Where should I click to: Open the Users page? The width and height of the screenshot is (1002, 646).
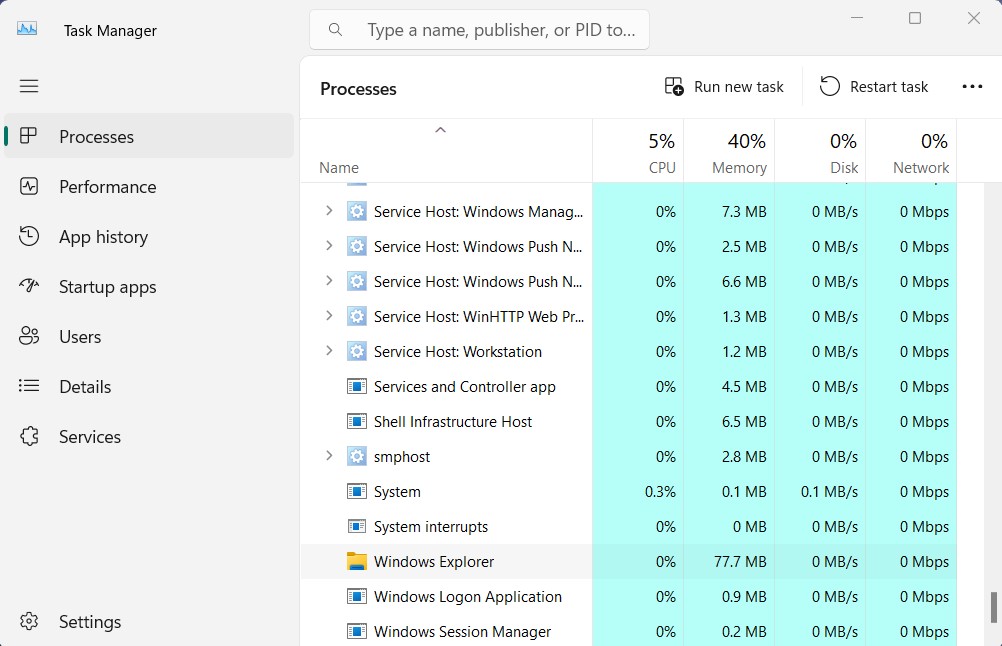(149, 337)
